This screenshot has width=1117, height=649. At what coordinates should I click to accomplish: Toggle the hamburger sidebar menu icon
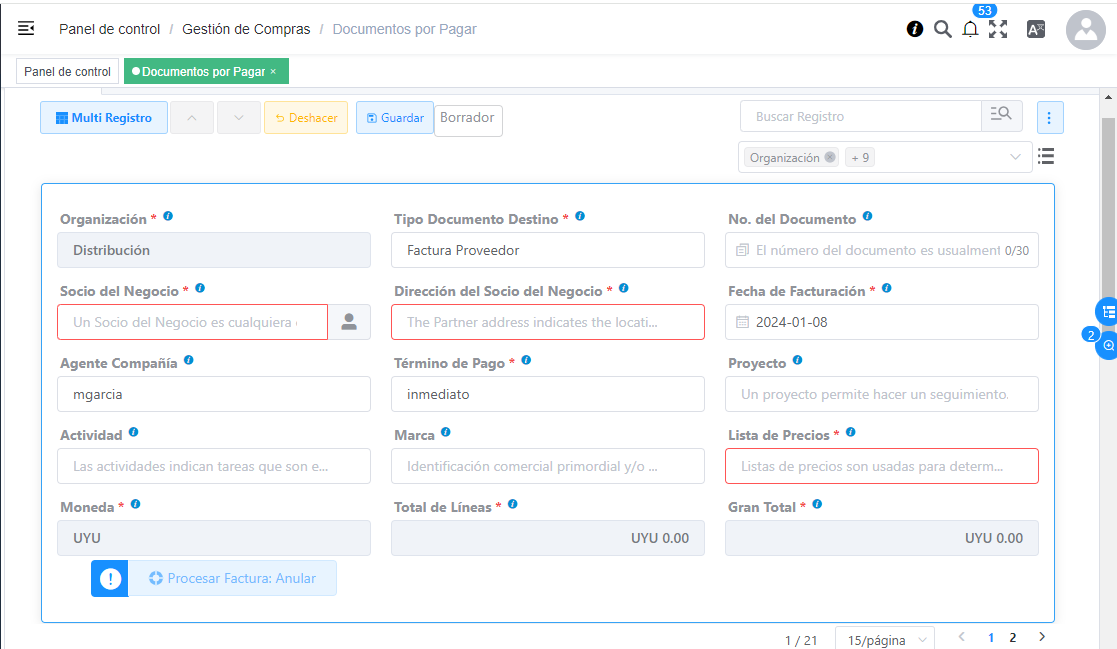(x=27, y=29)
